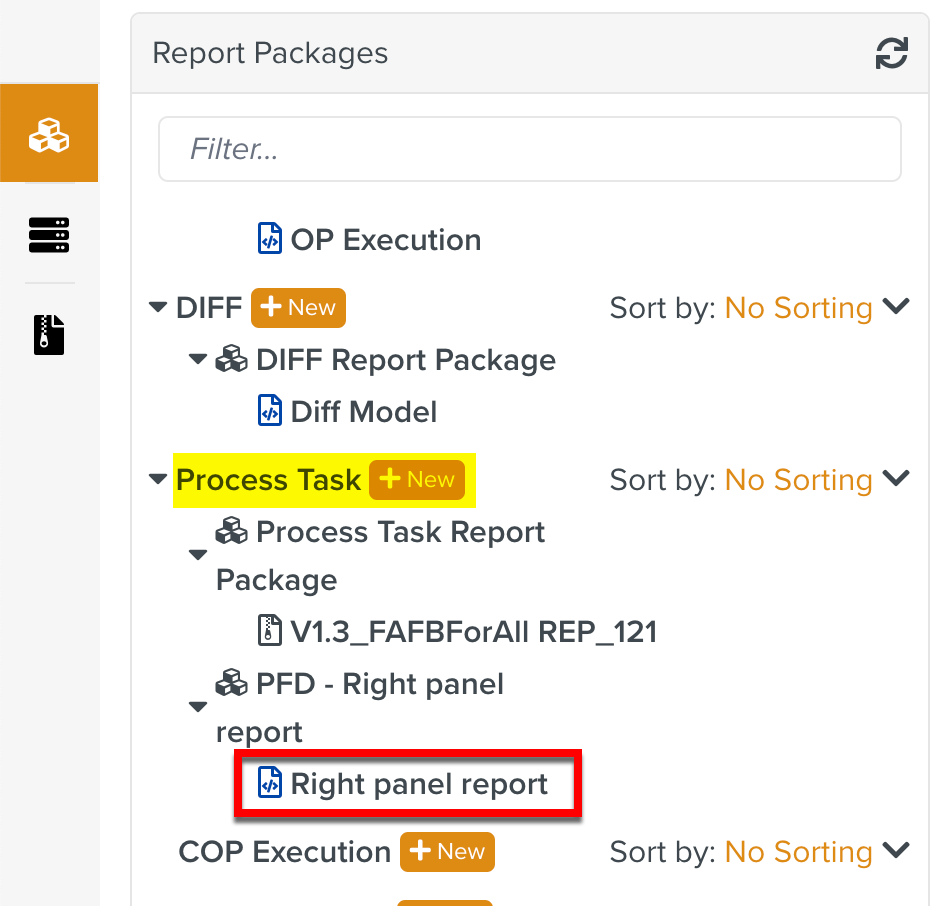
Task: Click the code icon next to Diff Model
Action: point(268,410)
